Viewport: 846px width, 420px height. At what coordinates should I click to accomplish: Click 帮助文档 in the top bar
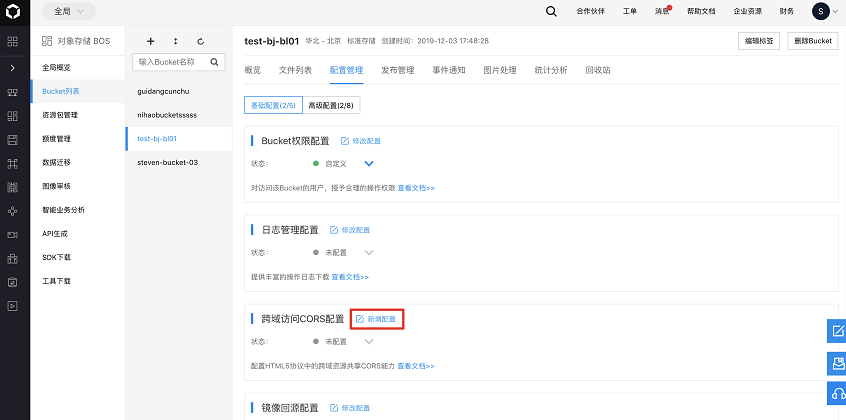tap(701, 11)
